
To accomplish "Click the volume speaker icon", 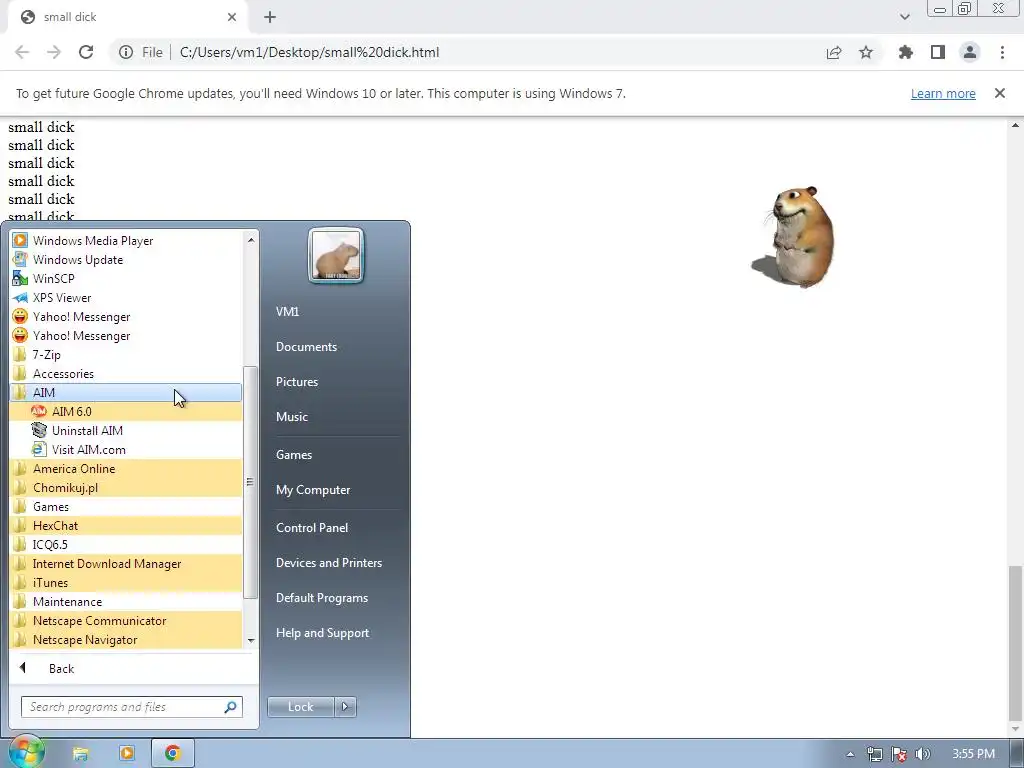I will click(x=923, y=754).
